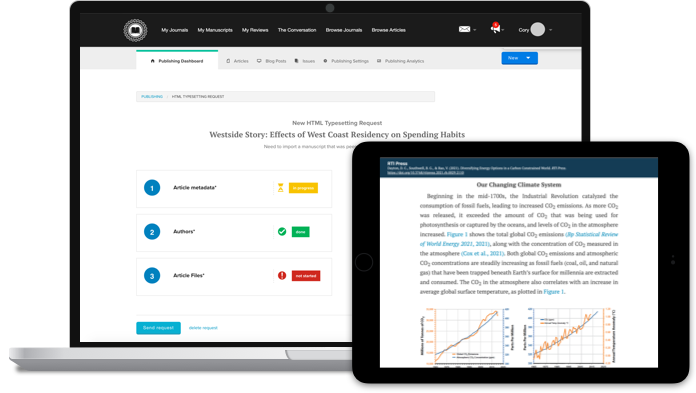This screenshot has height=393, width=696.
Task: Click the DOI link in tablet header
Action: click(425, 173)
